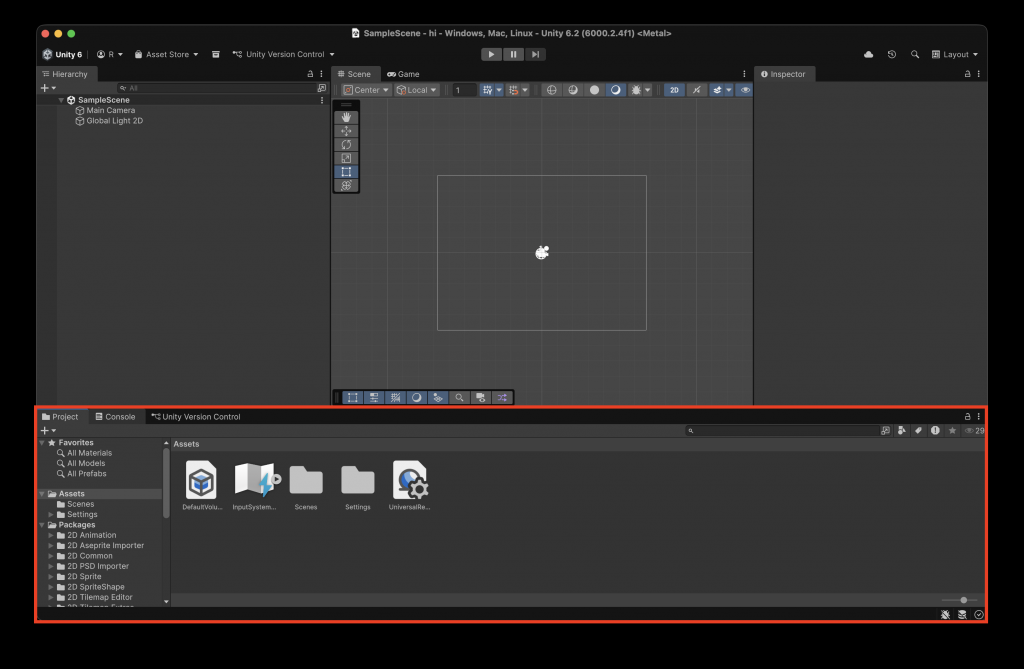Select the Hierarchy tab
This screenshot has height=669, width=1024.
pos(65,74)
